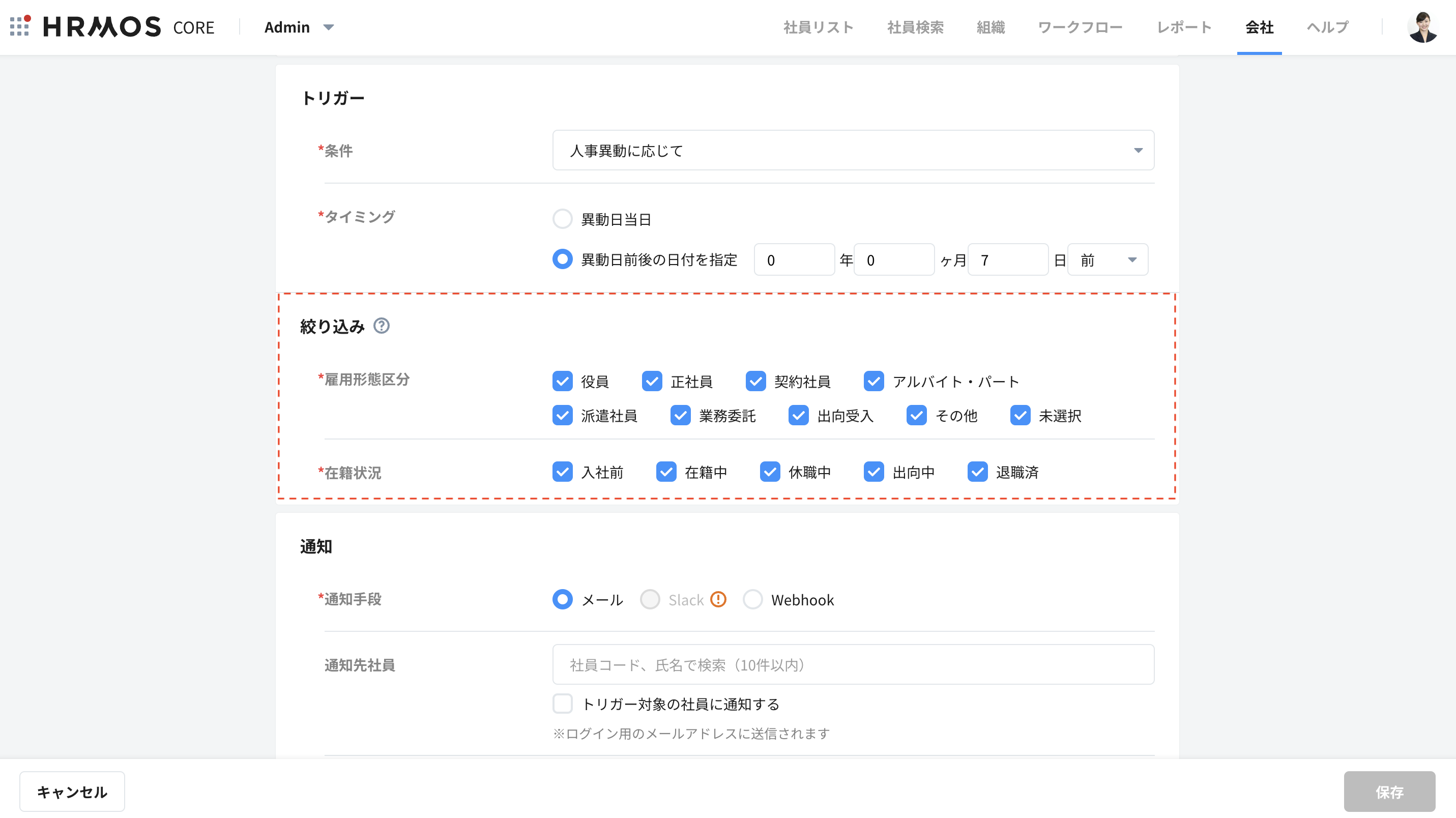Open the apps grid menu icon
This screenshot has width=1456, height=818.
(20, 26)
